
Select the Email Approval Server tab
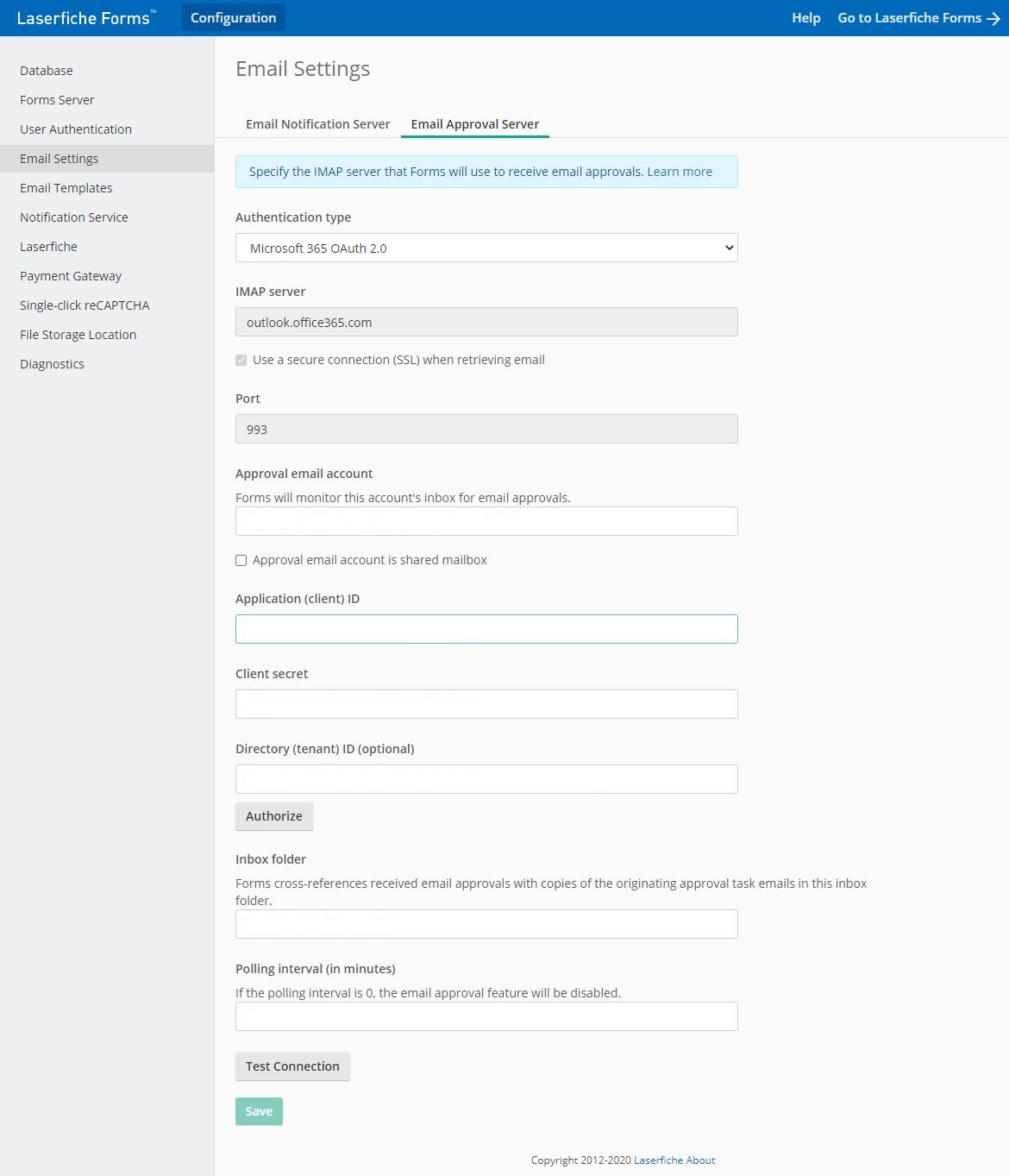[x=474, y=123]
